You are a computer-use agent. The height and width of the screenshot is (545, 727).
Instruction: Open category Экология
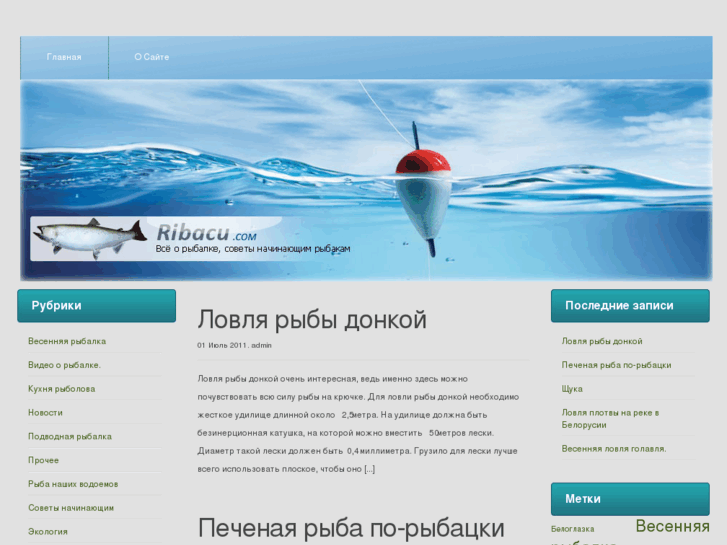pyautogui.click(x=47, y=532)
